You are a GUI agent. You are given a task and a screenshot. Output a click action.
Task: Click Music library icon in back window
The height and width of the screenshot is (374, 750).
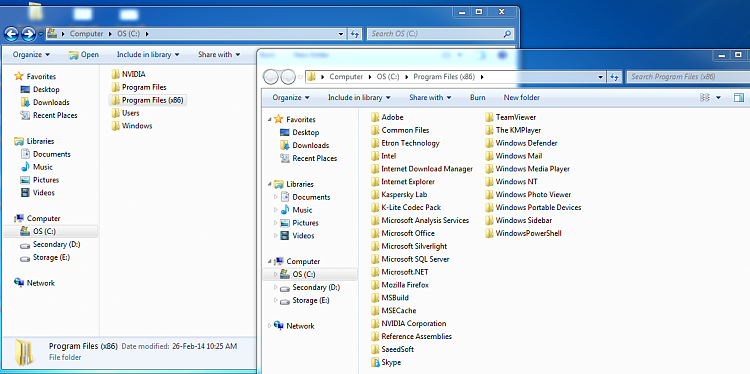point(25,167)
